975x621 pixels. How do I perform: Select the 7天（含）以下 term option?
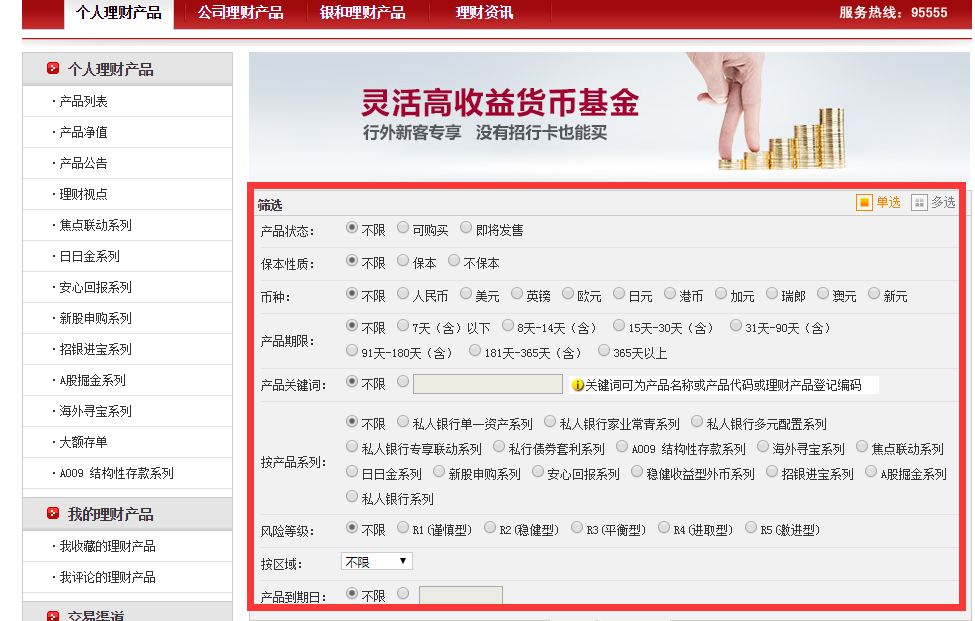(x=403, y=327)
